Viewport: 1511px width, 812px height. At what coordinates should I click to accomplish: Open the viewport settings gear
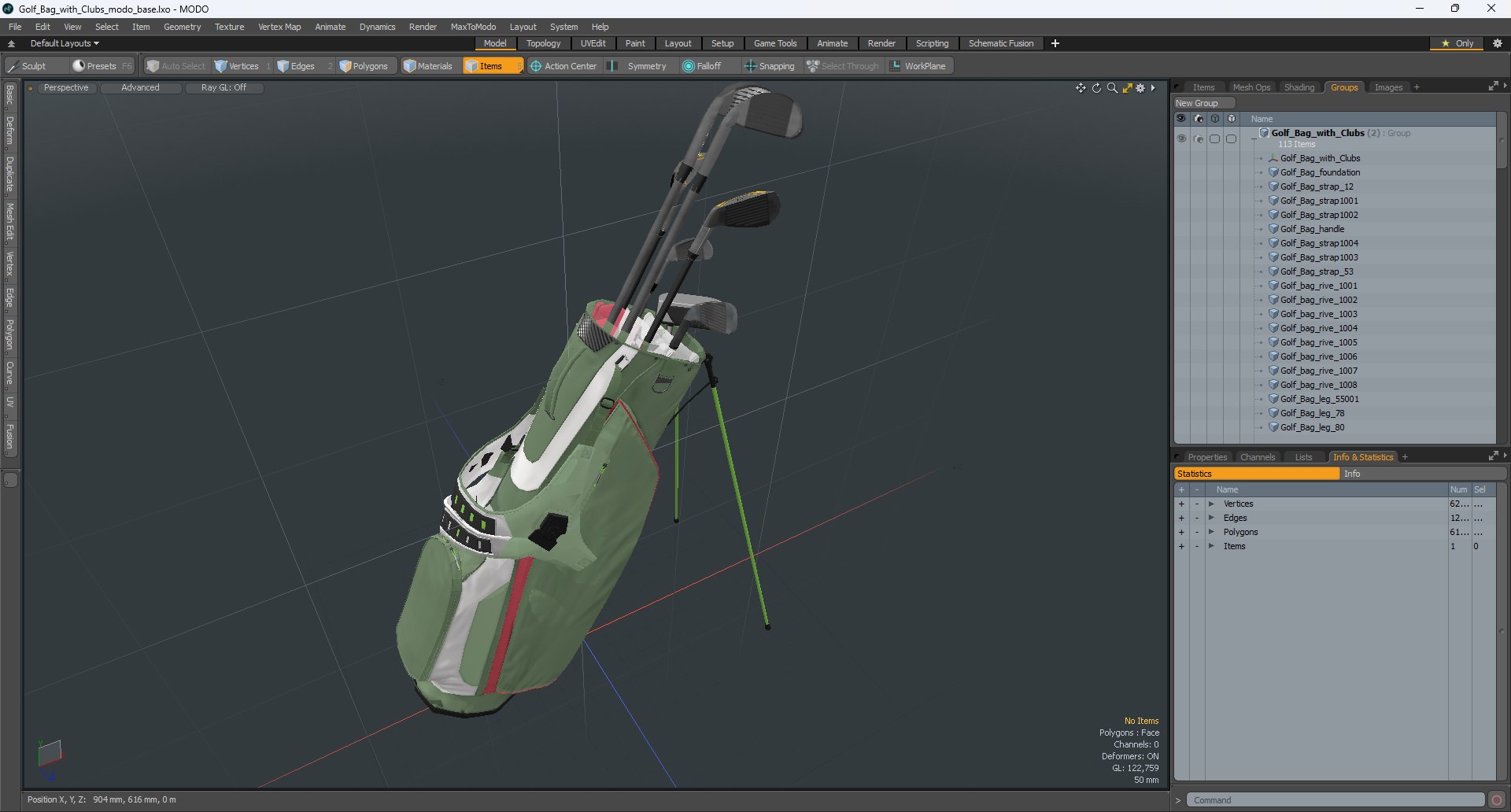1140,88
